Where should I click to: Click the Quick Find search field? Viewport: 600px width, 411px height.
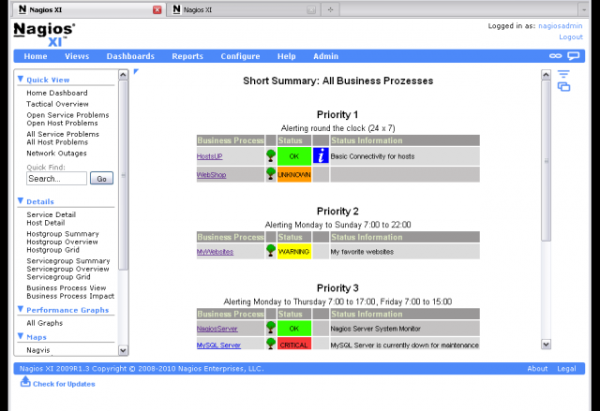point(57,179)
